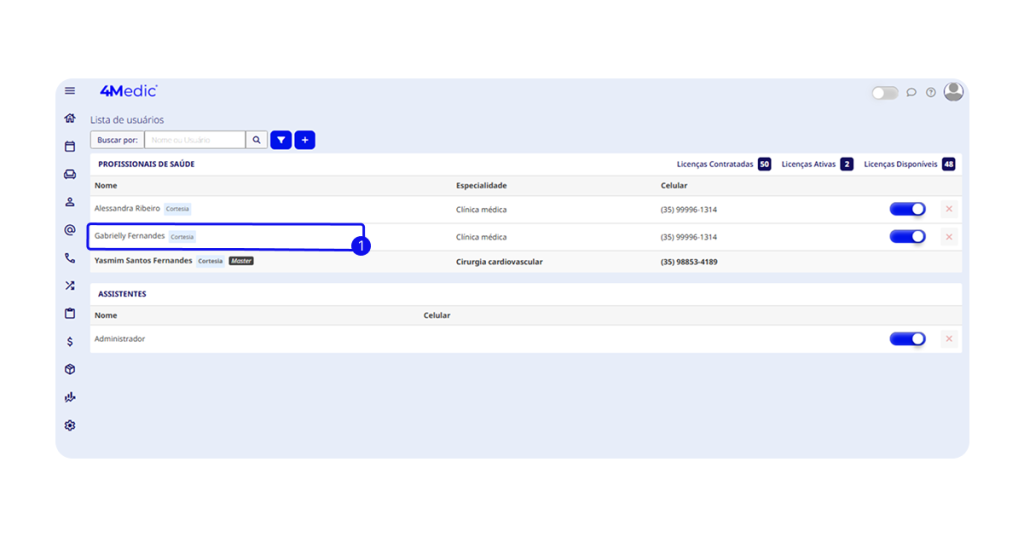Open the settings gear icon in sidebar
Image resolution: width=1024 pixels, height=537 pixels.
click(x=70, y=425)
